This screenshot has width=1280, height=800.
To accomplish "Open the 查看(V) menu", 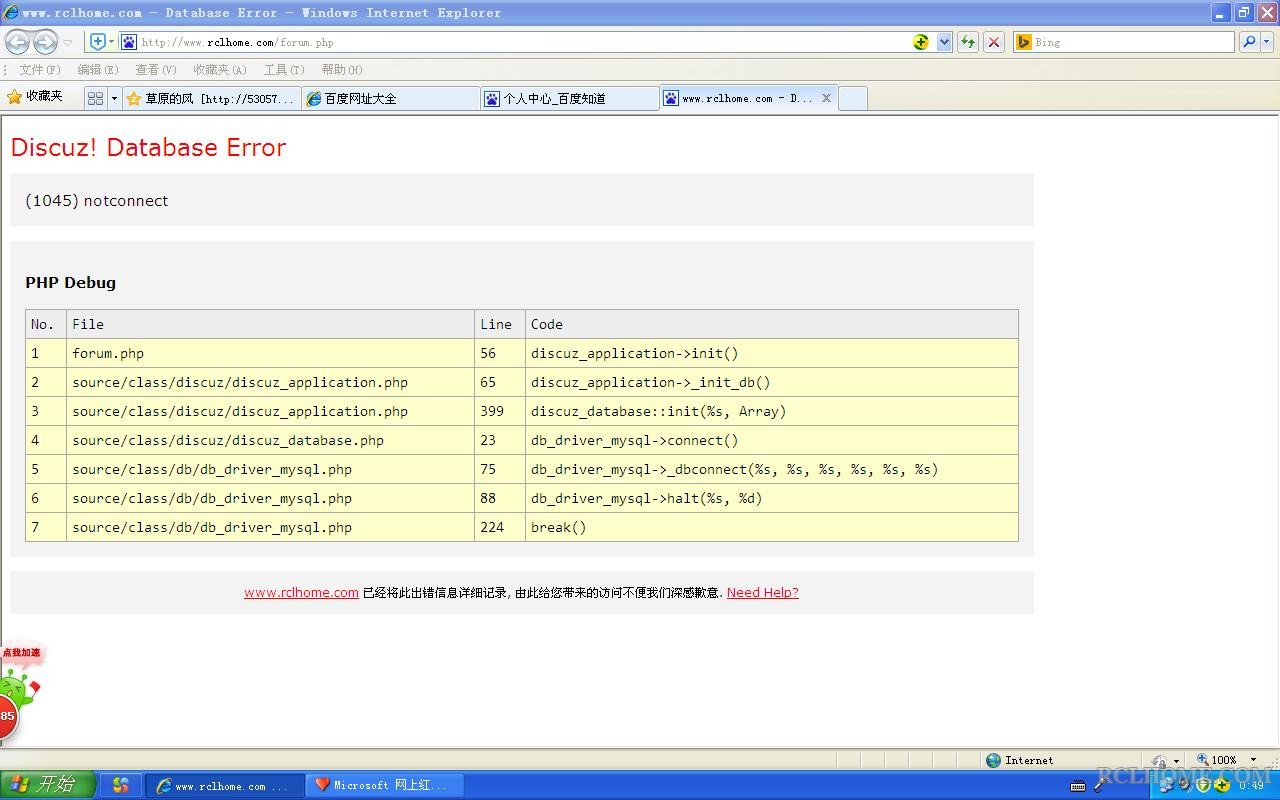I will pyautogui.click(x=156, y=70).
